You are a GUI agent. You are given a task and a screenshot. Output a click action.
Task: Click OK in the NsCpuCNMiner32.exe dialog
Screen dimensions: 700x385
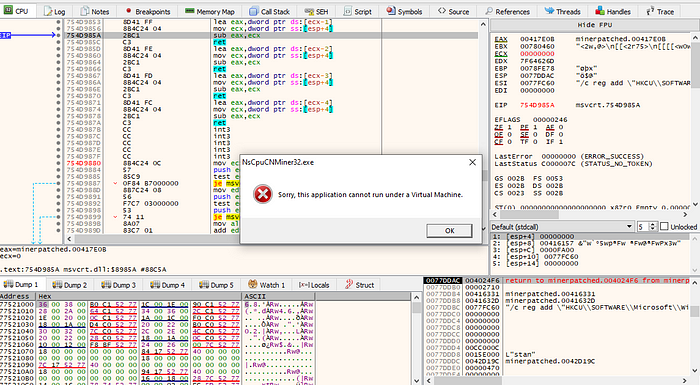[449, 230]
